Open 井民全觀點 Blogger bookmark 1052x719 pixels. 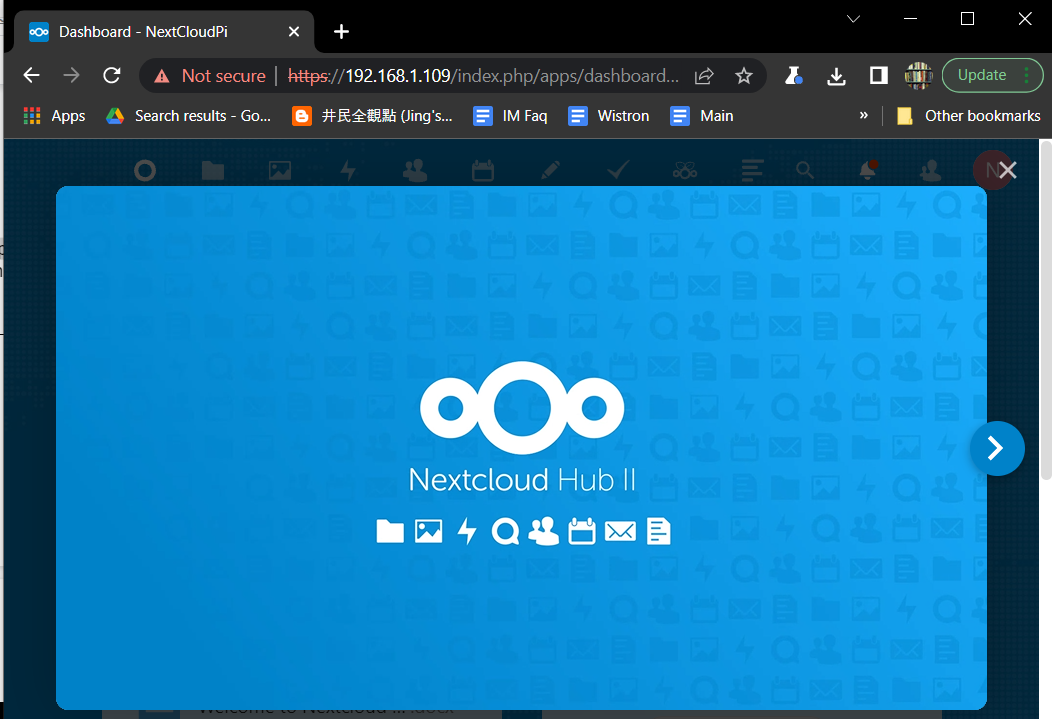point(372,116)
